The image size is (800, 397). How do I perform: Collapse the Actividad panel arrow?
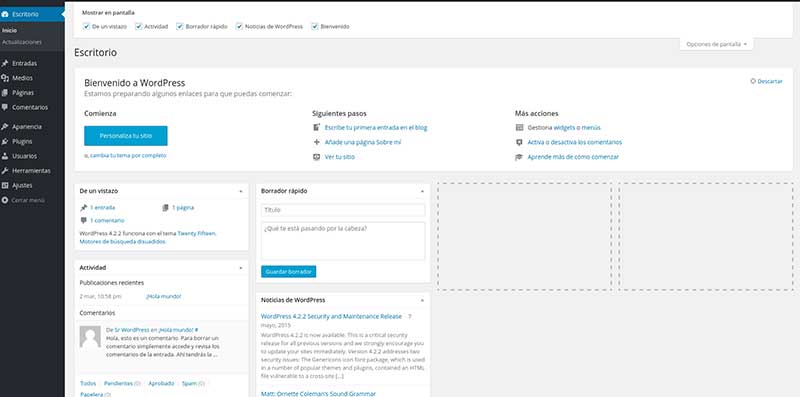click(x=240, y=267)
